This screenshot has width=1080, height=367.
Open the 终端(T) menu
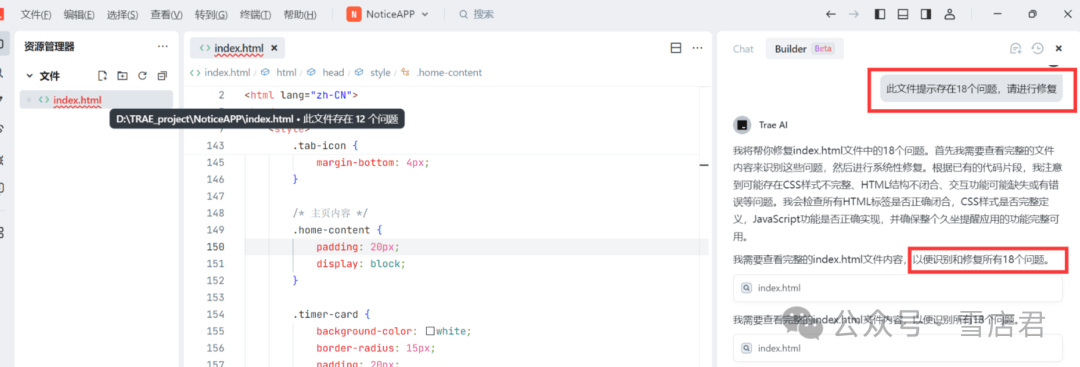point(255,14)
